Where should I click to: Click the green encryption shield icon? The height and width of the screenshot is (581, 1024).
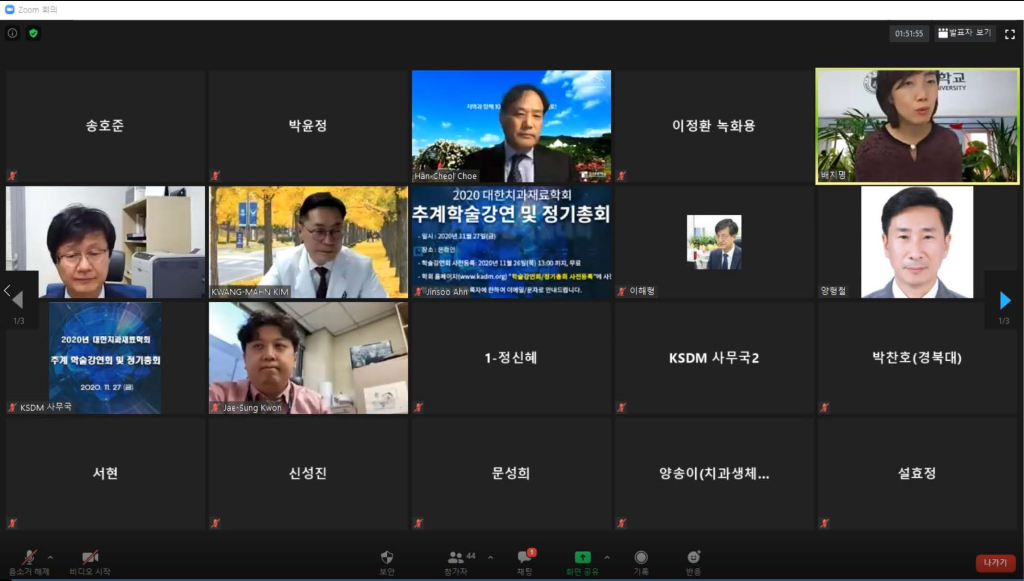33,33
